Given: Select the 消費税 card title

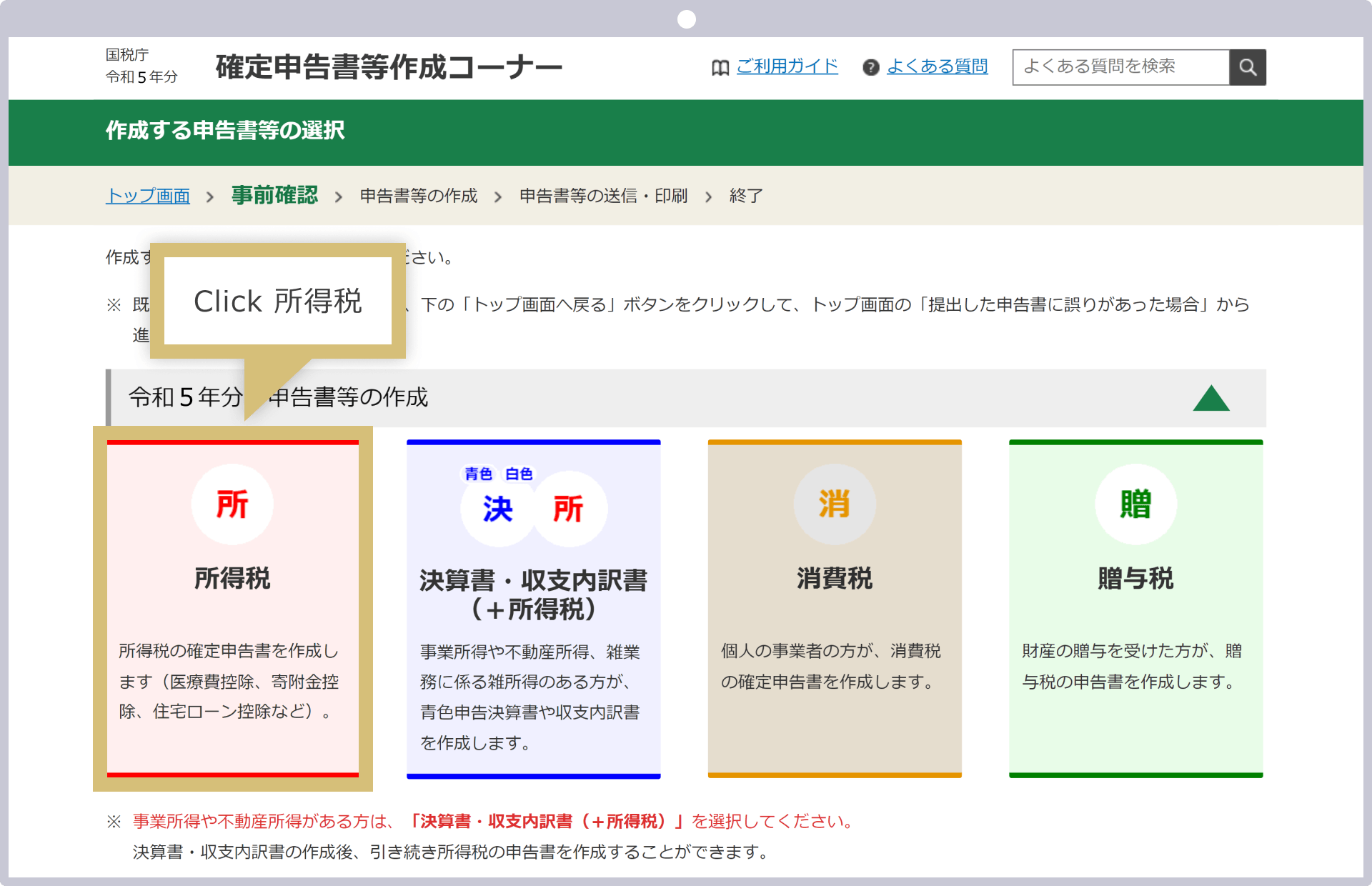Looking at the screenshot, I should (x=835, y=578).
